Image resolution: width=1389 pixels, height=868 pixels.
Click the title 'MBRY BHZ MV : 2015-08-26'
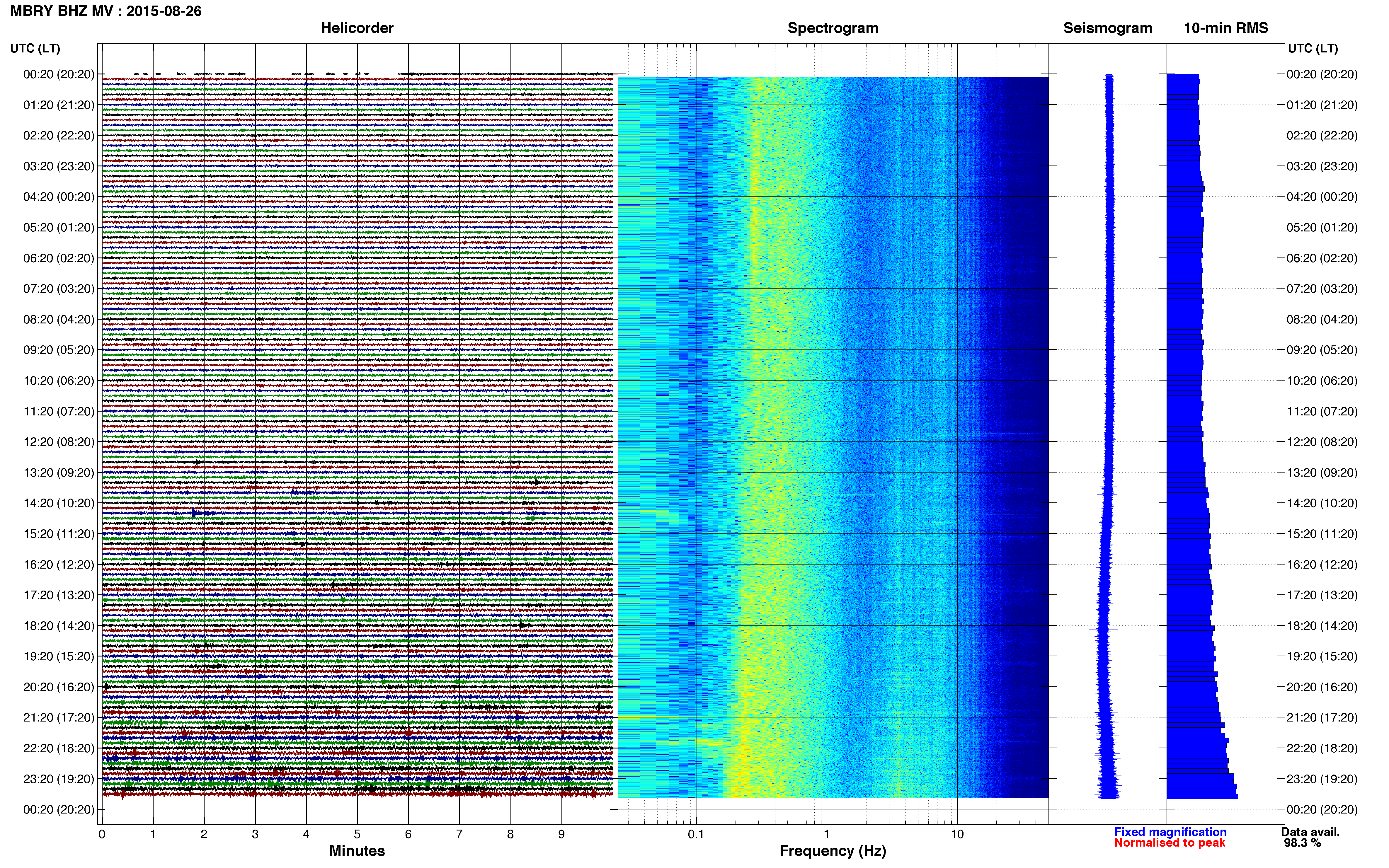click(x=106, y=11)
